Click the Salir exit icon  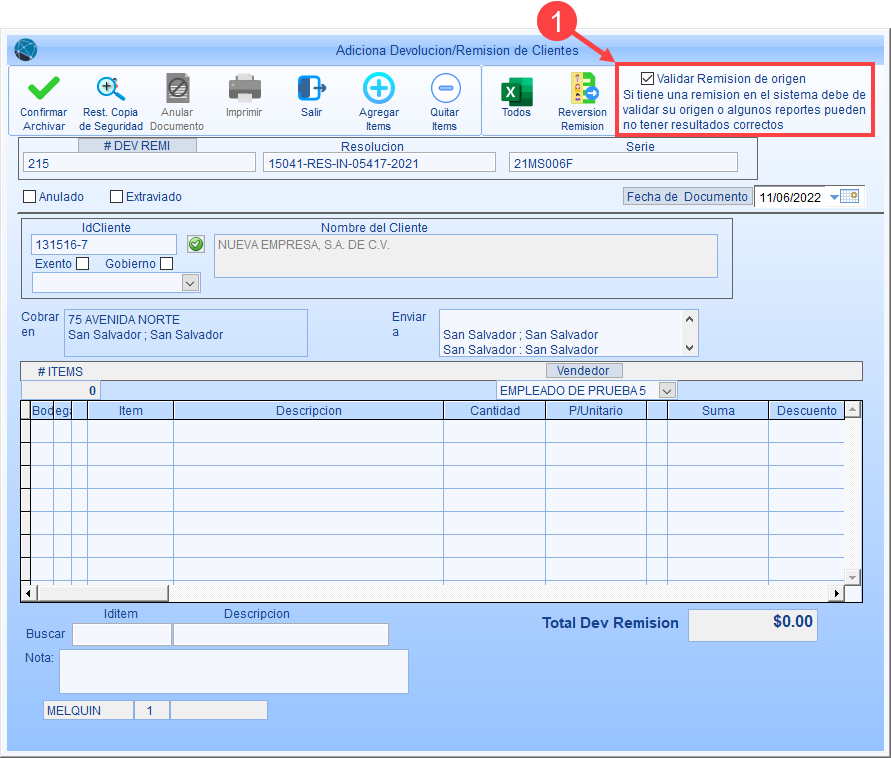[x=311, y=89]
